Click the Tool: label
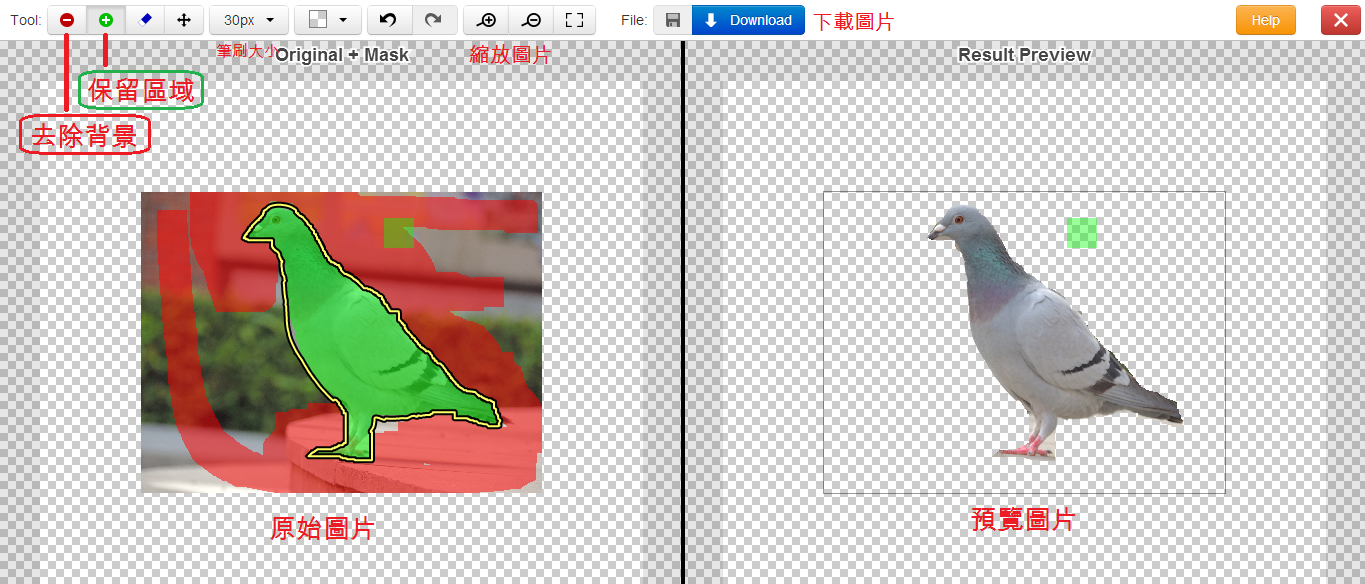1365x584 pixels. click(25, 20)
